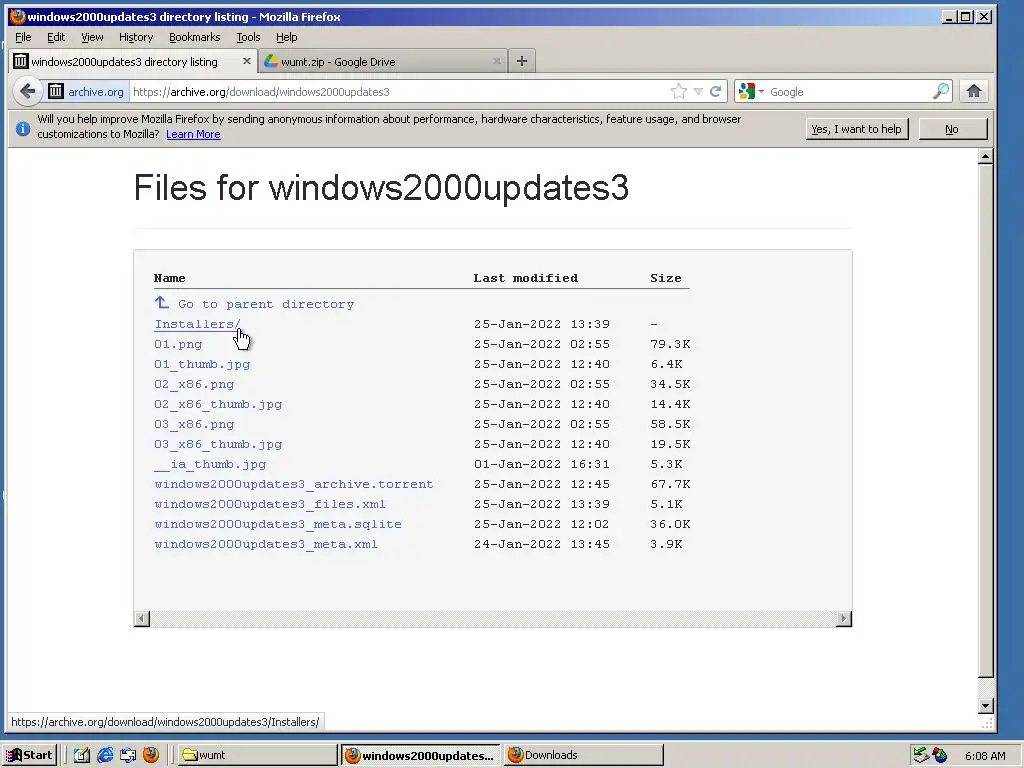Open 01_thumb.jpg file link

tap(202, 364)
